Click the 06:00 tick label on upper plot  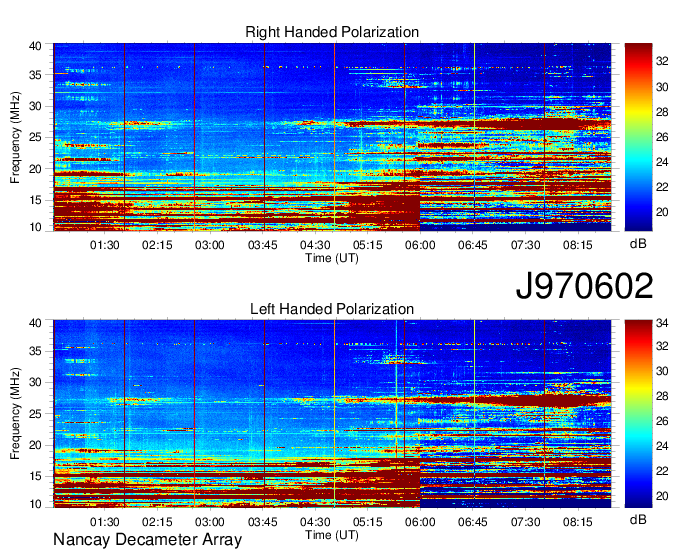(x=420, y=245)
